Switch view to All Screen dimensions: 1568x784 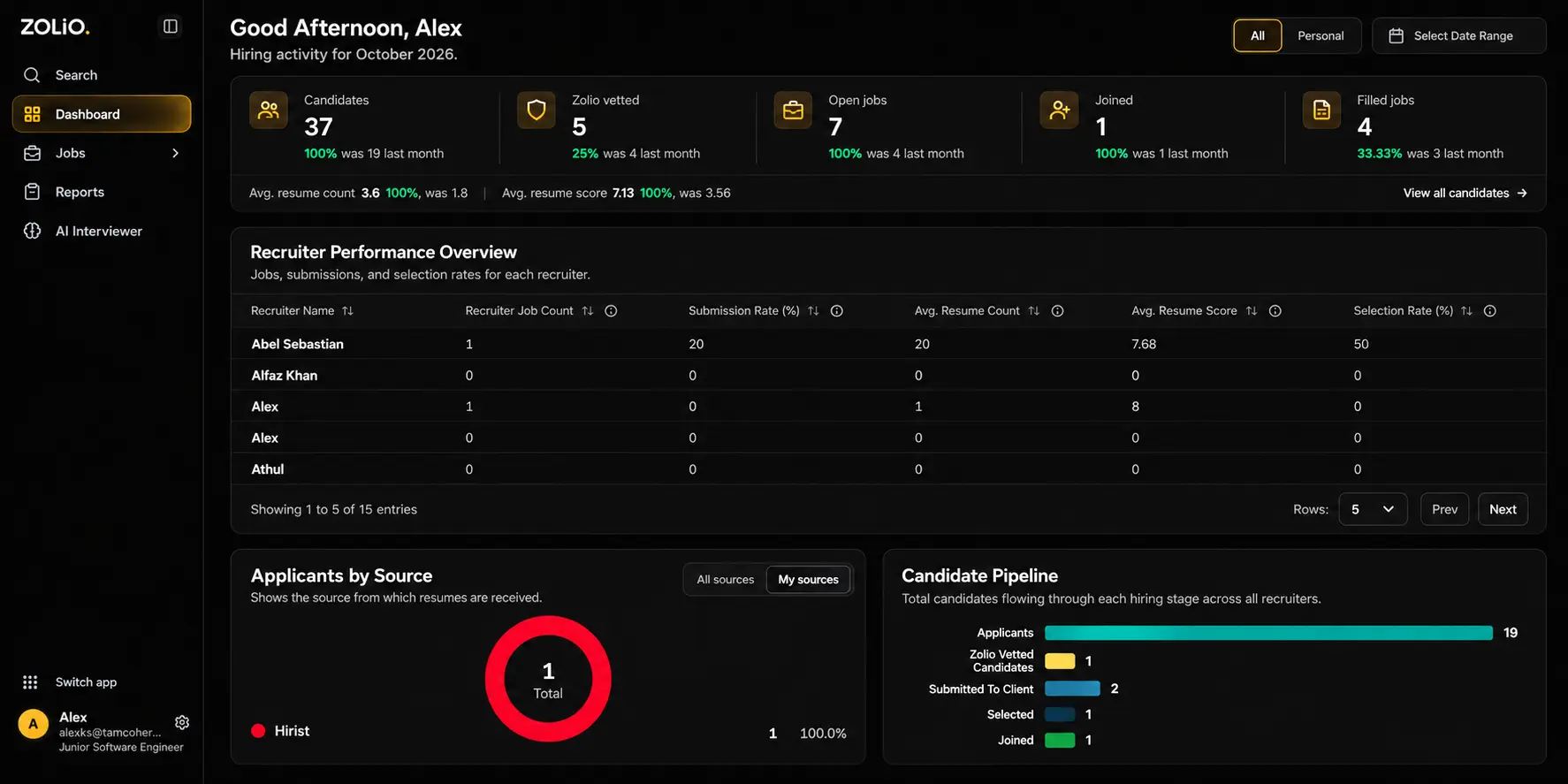[x=1257, y=35]
